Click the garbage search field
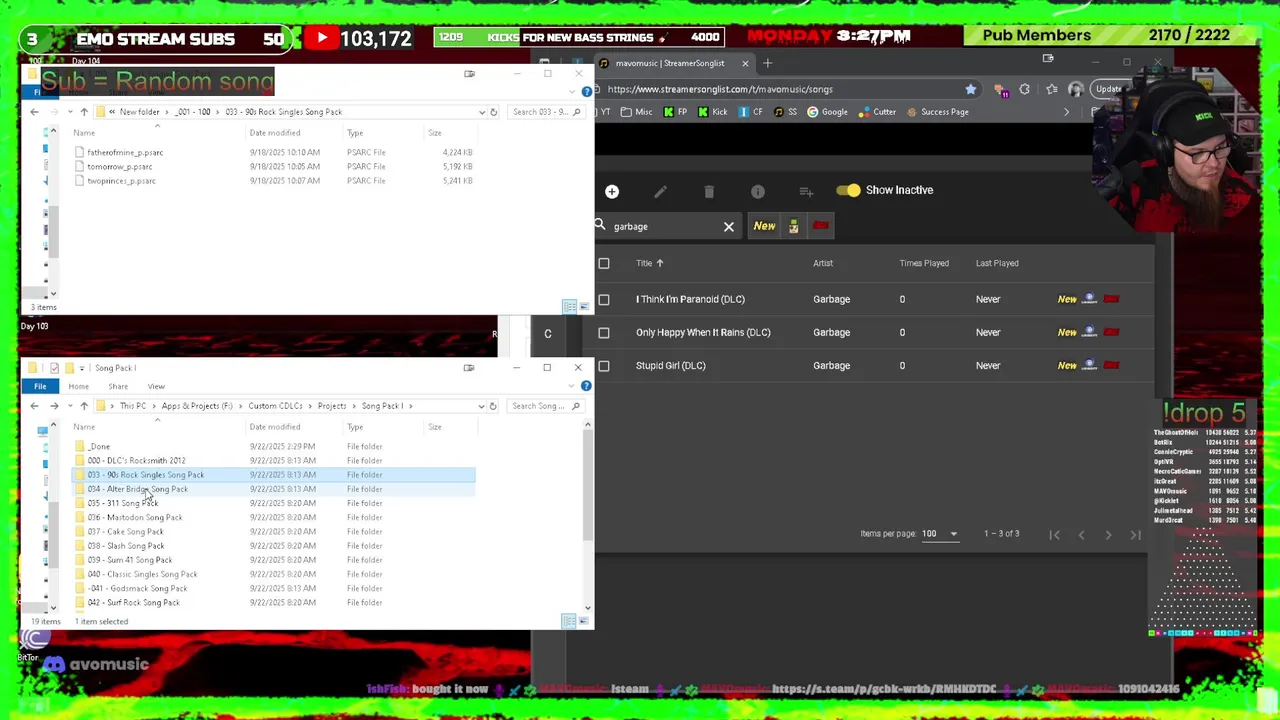The height and width of the screenshot is (720, 1280). pos(665,227)
